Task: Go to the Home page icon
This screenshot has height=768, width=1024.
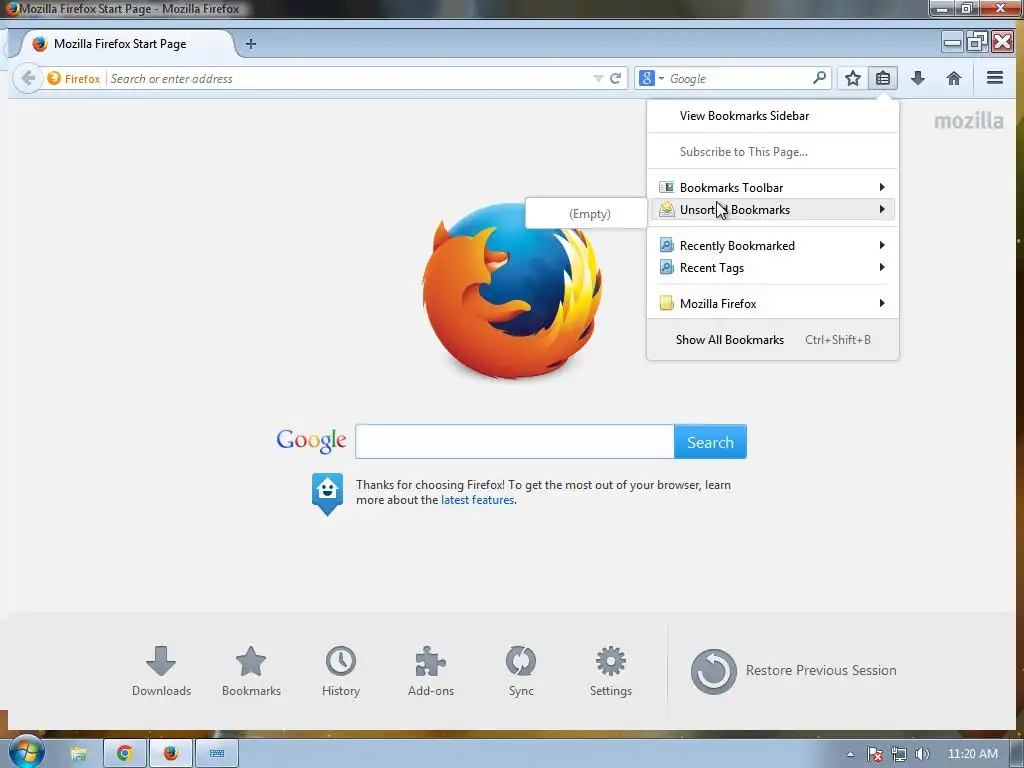Action: [953, 78]
